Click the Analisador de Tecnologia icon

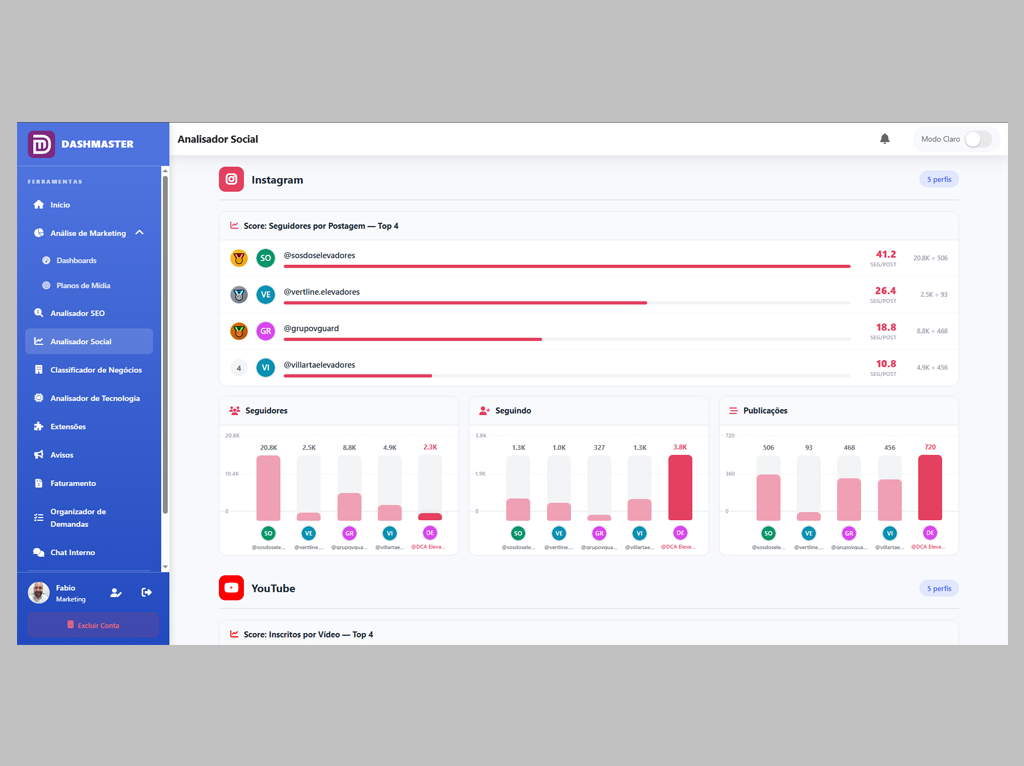[x=39, y=398]
